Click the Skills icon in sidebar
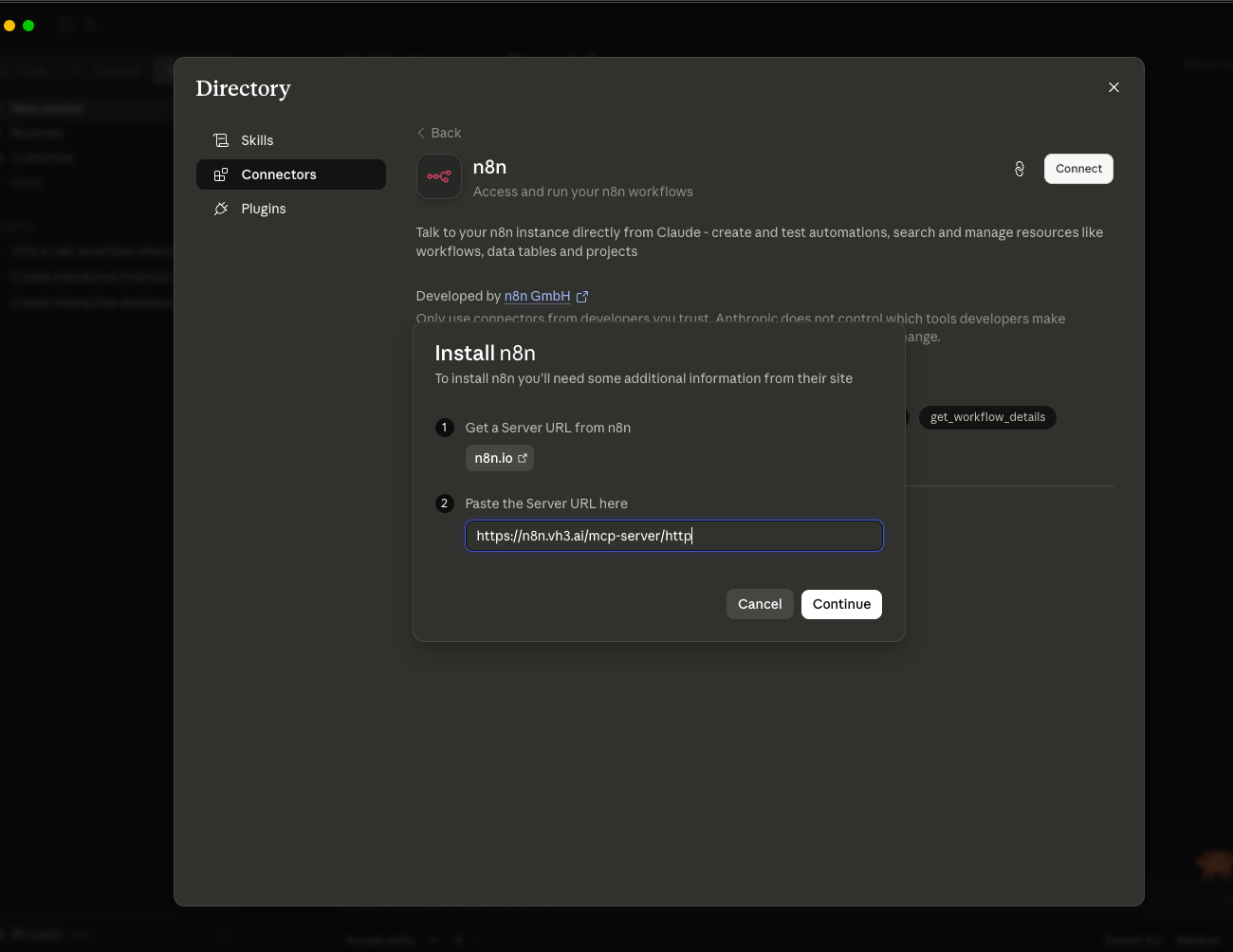The image size is (1233, 952). pyautogui.click(x=221, y=140)
